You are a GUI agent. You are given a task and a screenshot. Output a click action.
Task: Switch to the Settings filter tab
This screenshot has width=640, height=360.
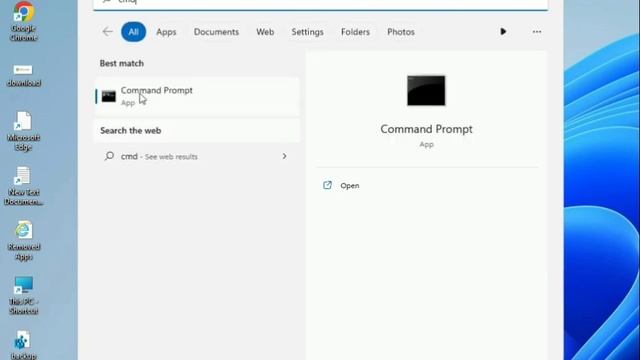pyautogui.click(x=307, y=32)
